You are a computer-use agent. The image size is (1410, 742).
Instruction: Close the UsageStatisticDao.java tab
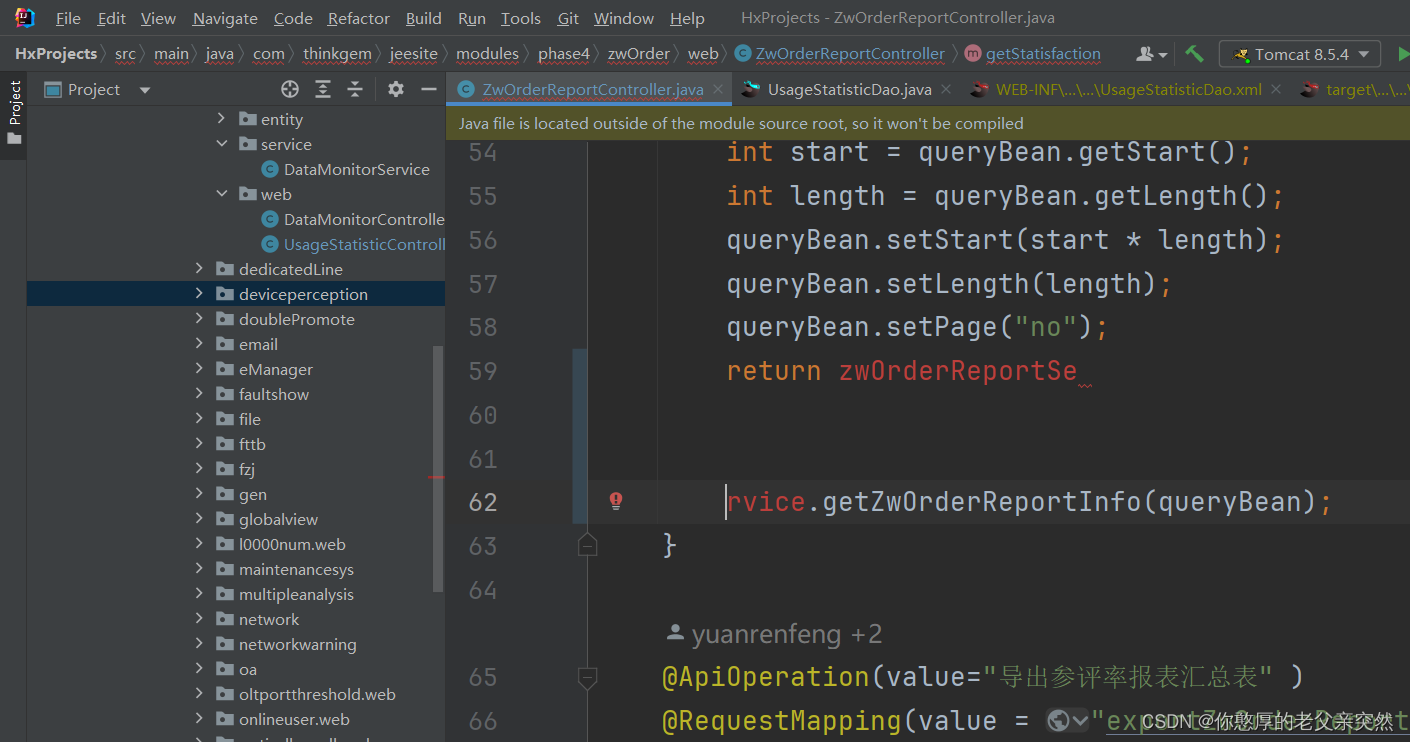pos(947,90)
